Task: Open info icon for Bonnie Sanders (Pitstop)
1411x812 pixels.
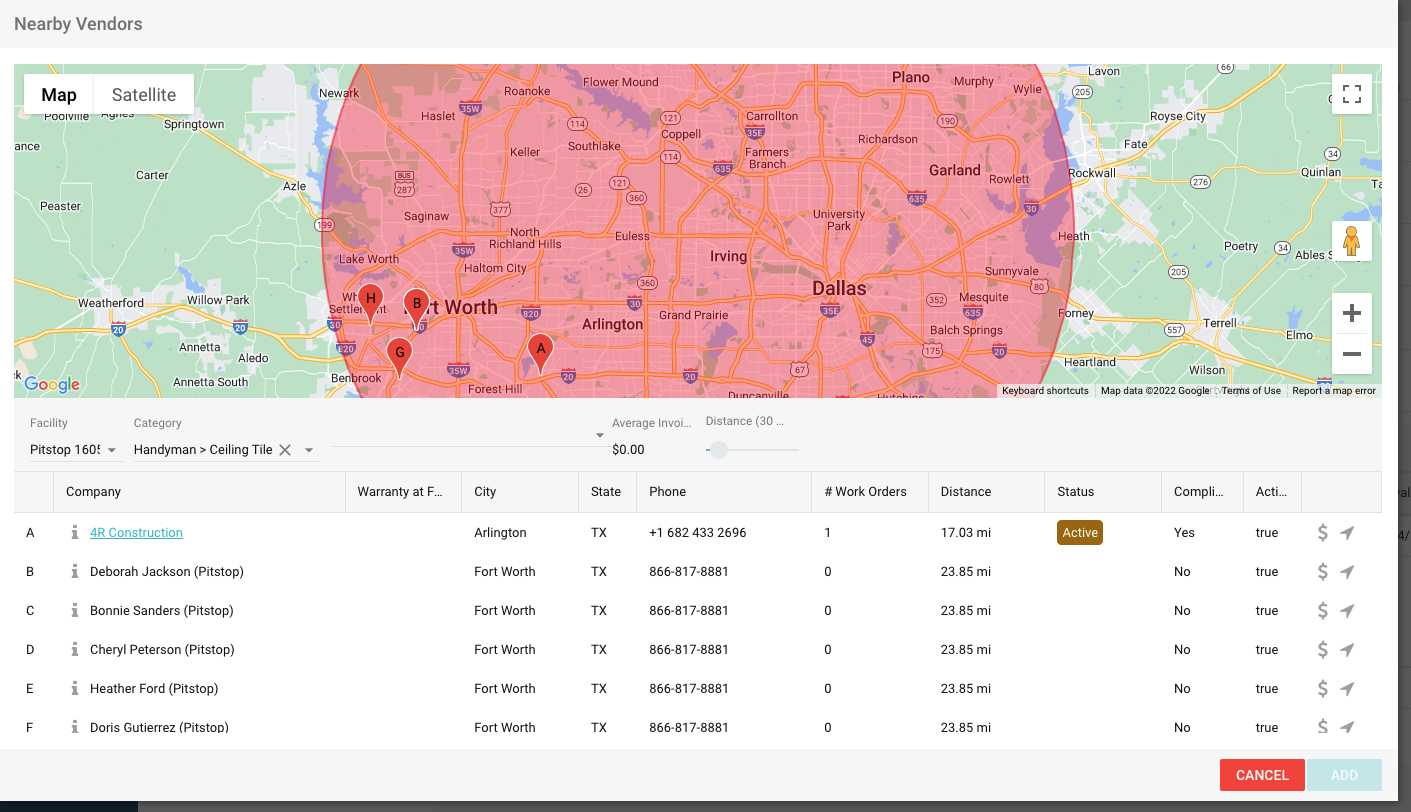Action: coord(75,611)
